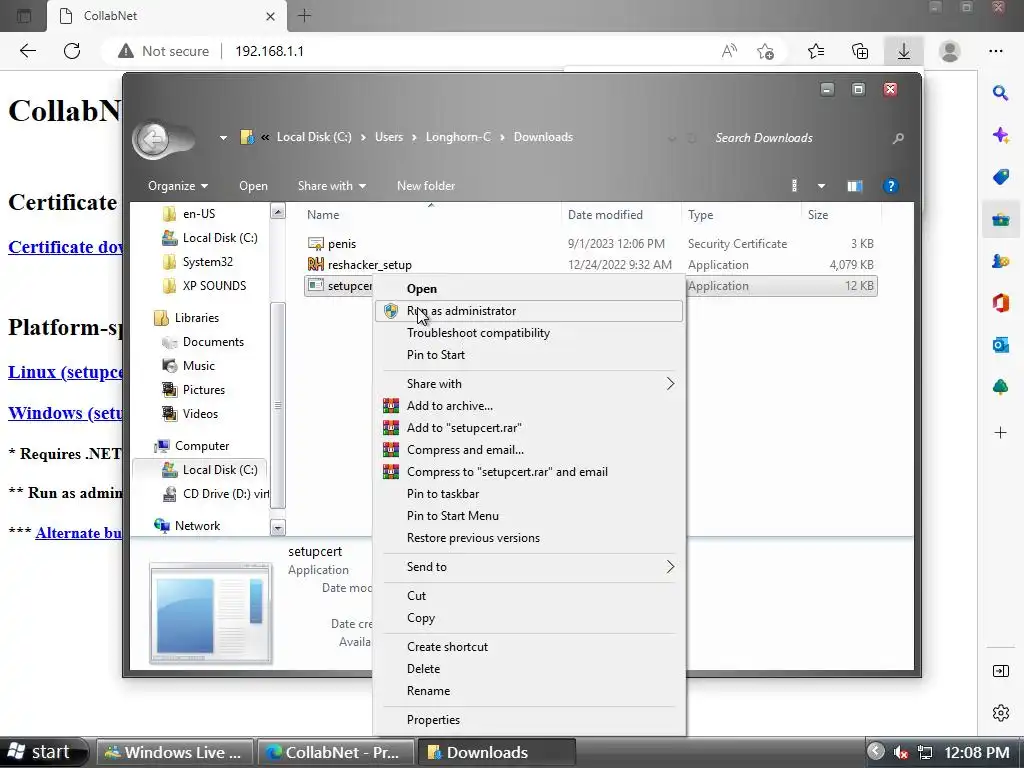Select Copy in the context menu
1024x768 pixels.
point(529,618)
